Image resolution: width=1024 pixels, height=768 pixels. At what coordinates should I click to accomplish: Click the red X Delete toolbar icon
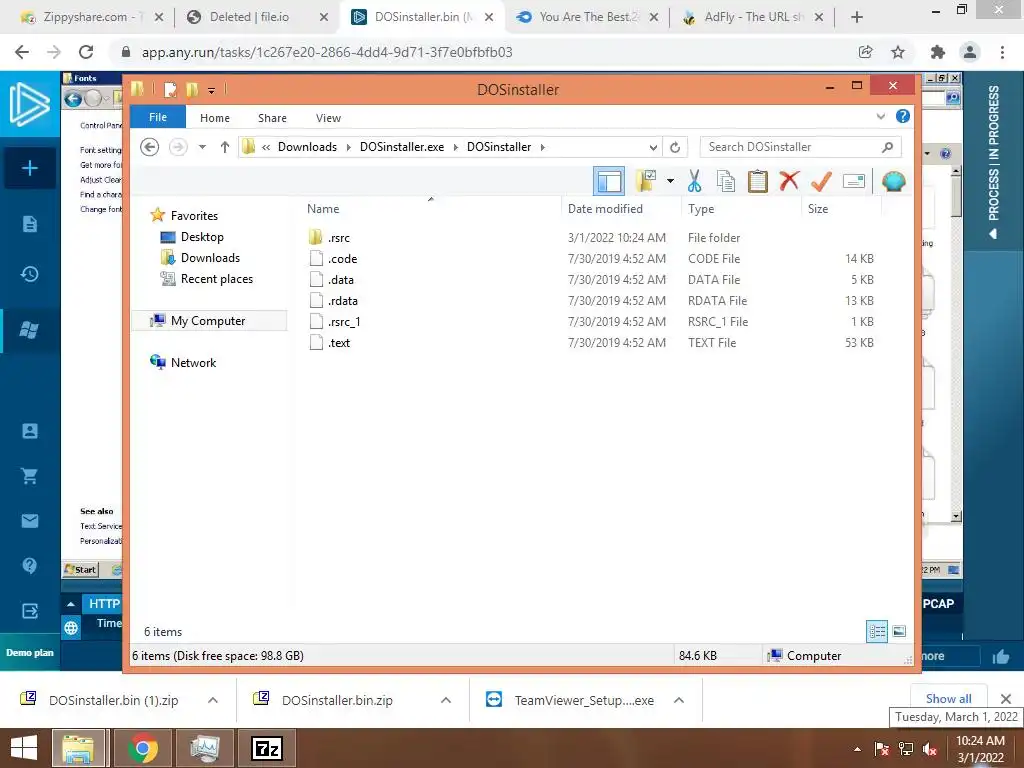pyautogui.click(x=789, y=180)
